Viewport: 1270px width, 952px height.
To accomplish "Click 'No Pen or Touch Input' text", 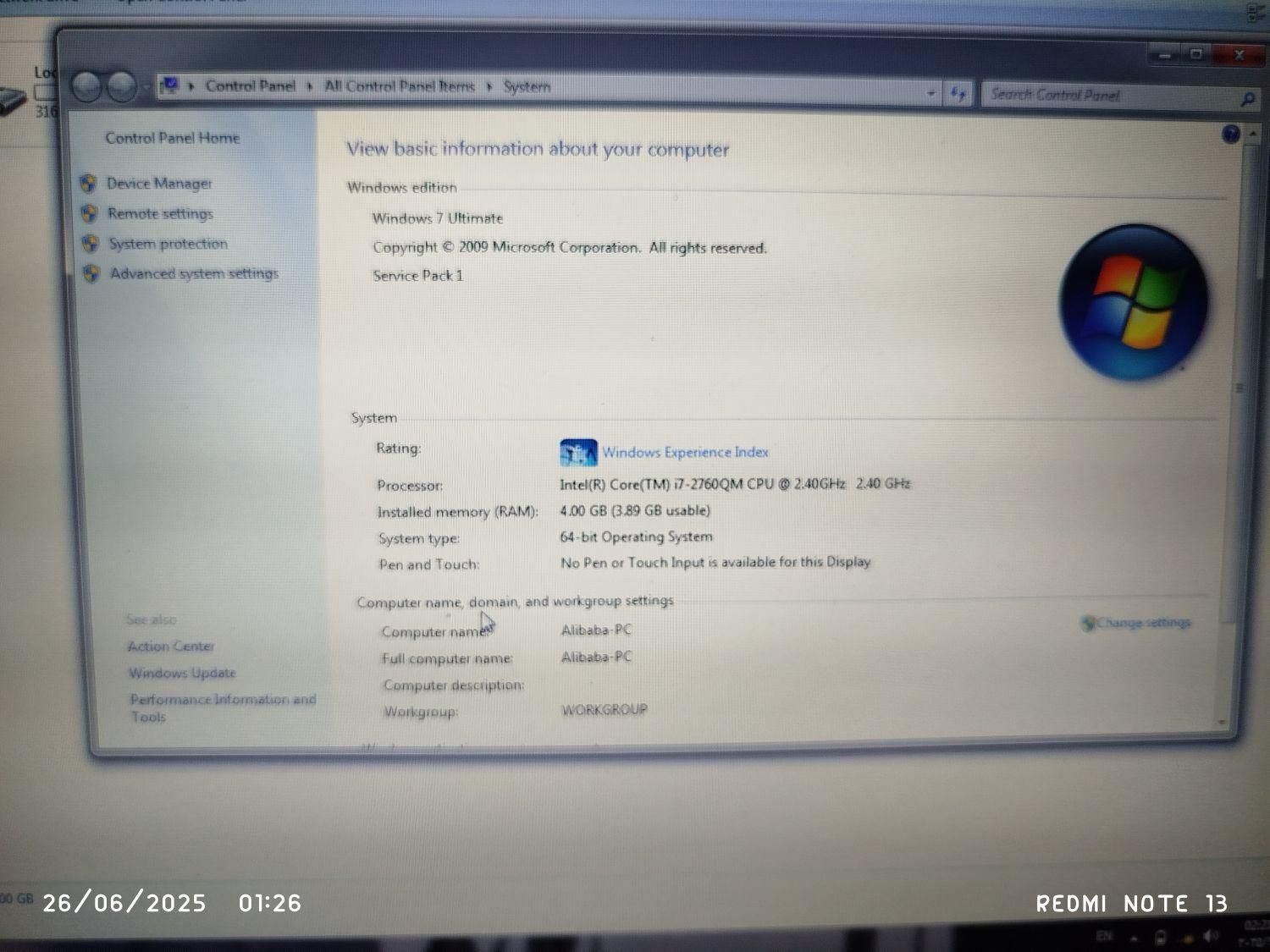I will pos(715,562).
